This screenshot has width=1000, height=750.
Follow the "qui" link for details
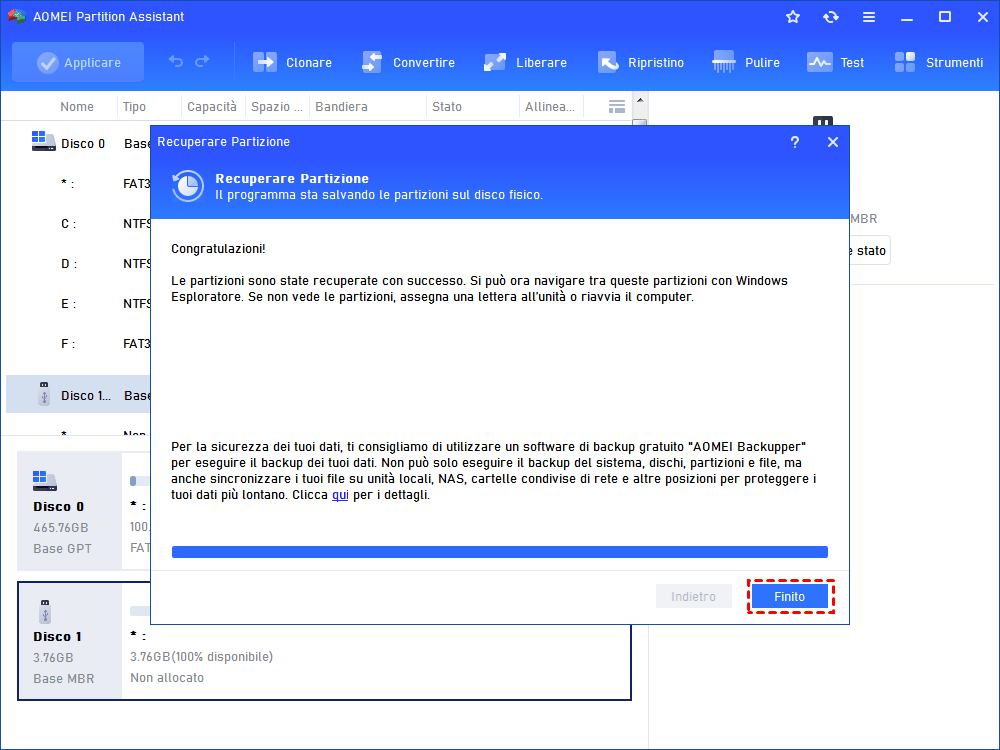pyautogui.click(x=340, y=495)
